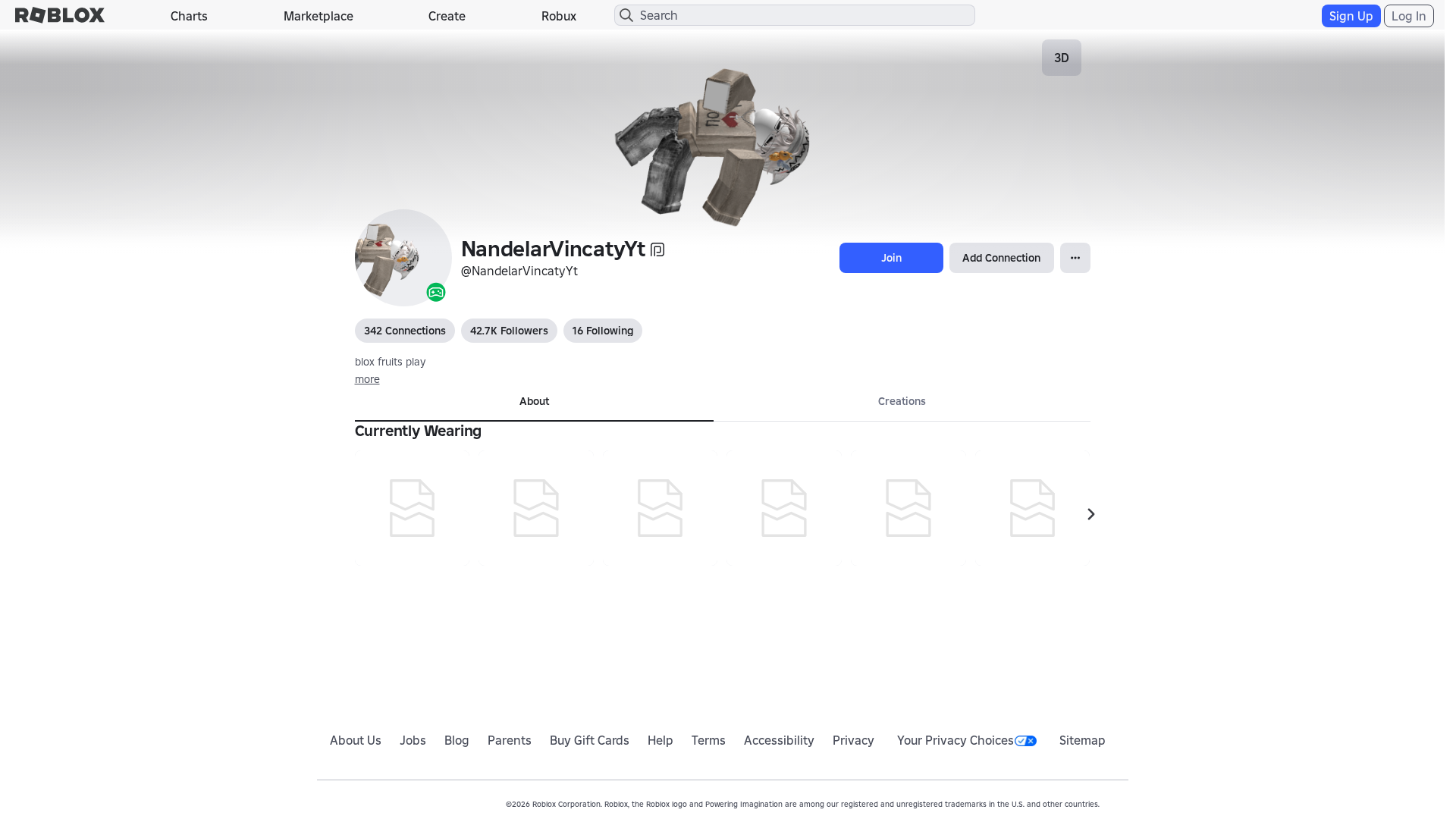
Task: Open the Marketplace page
Action: point(318,16)
